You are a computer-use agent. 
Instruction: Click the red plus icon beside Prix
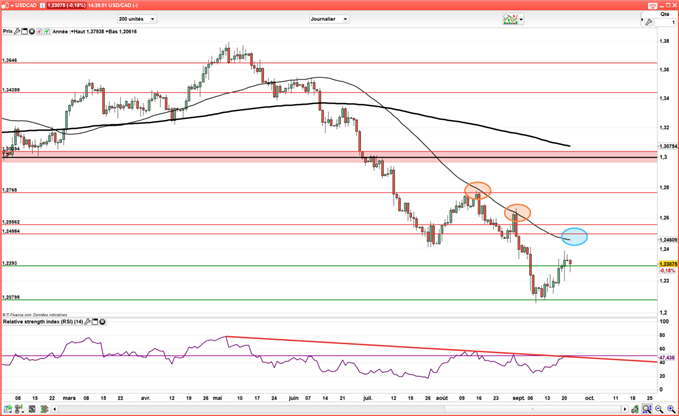click(x=39, y=31)
